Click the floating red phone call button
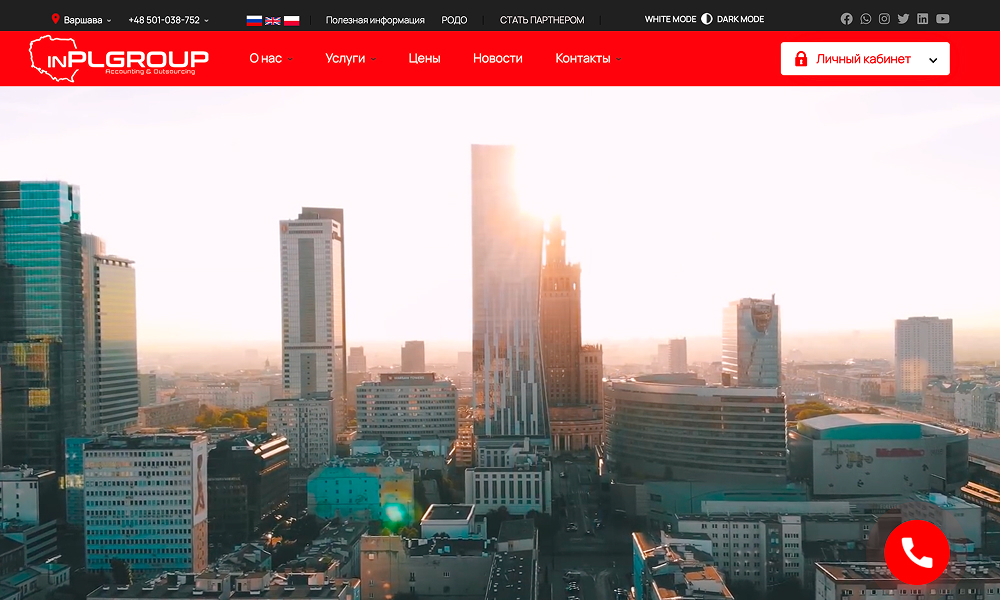This screenshot has width=1000, height=600. [x=916, y=552]
